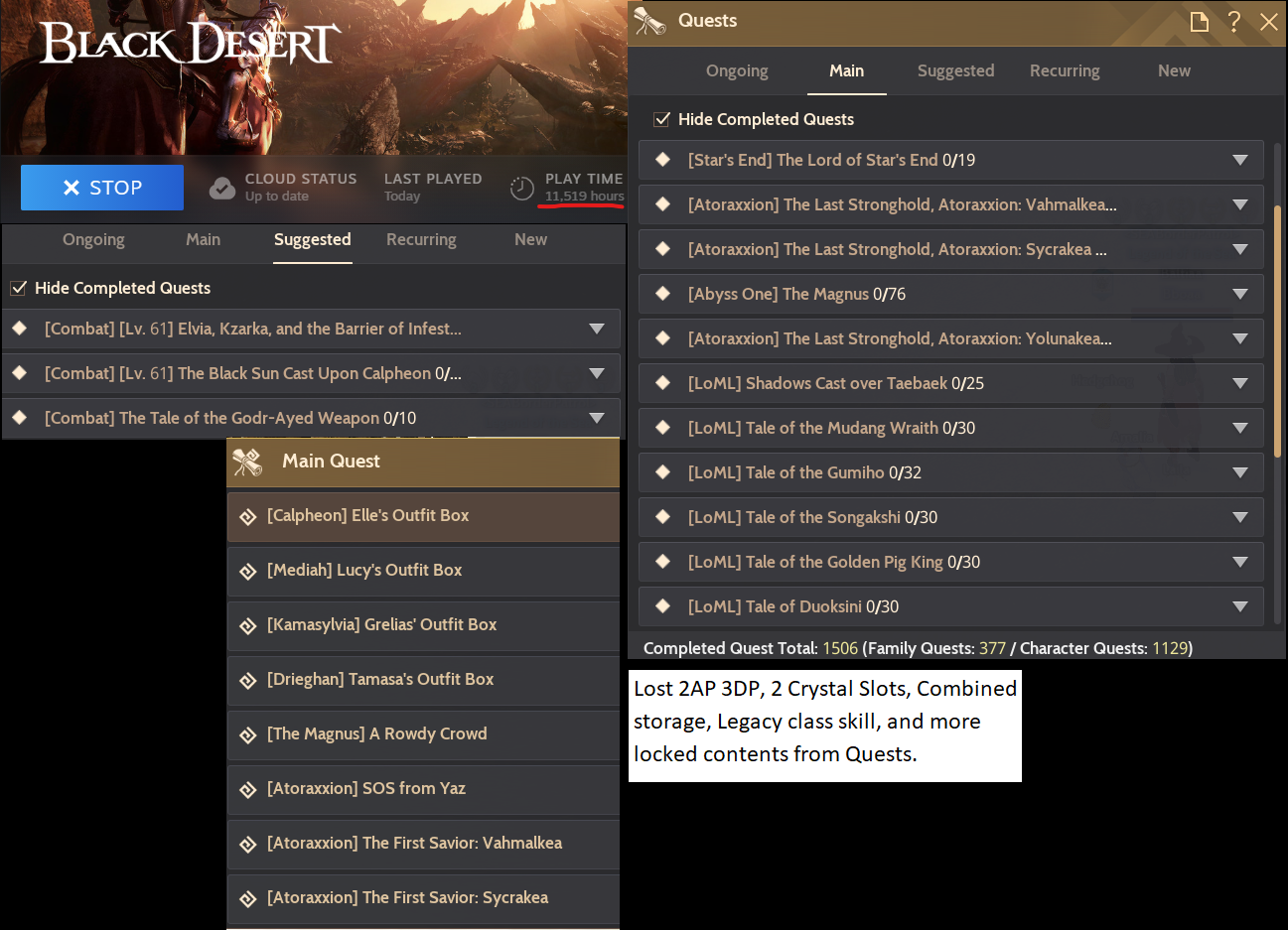Expand Abyss One The Magnus quest
The height and width of the screenshot is (930, 1288).
click(1240, 294)
